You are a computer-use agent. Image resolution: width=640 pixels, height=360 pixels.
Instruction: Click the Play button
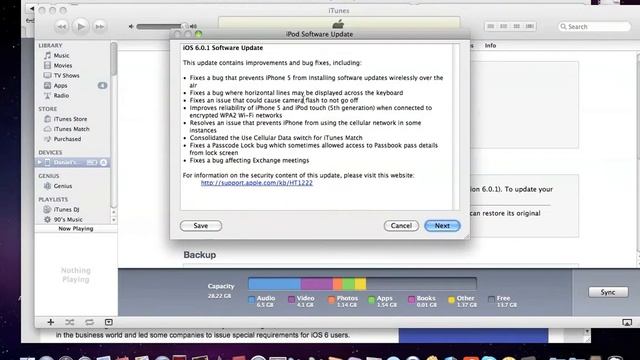[80, 27]
